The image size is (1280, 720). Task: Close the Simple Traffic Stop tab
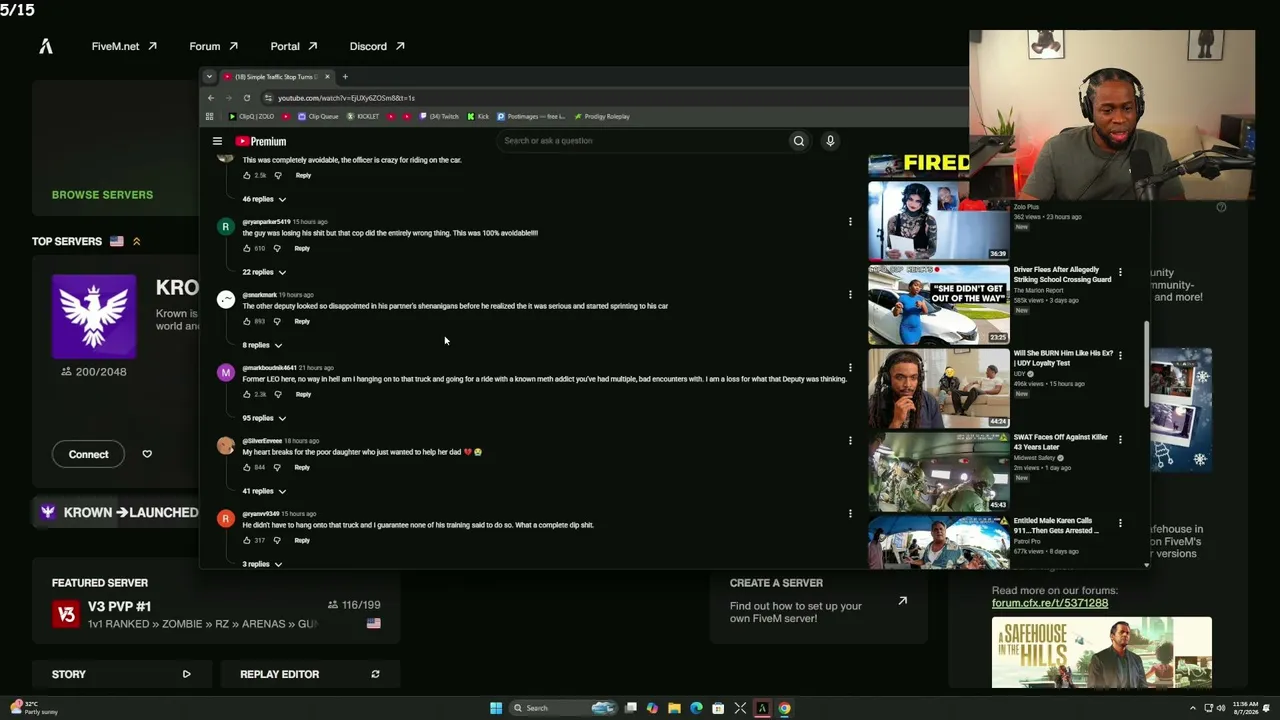pyautogui.click(x=328, y=77)
